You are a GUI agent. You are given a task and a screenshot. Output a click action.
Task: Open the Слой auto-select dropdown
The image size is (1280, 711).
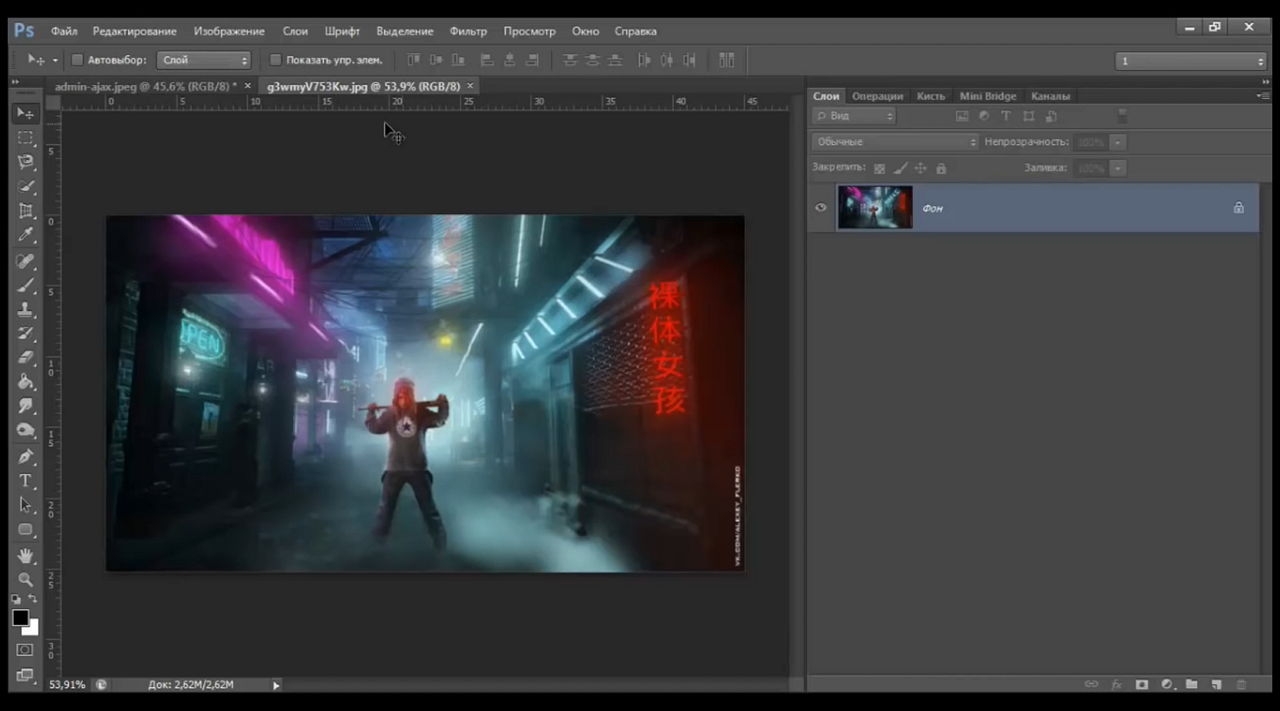click(203, 60)
